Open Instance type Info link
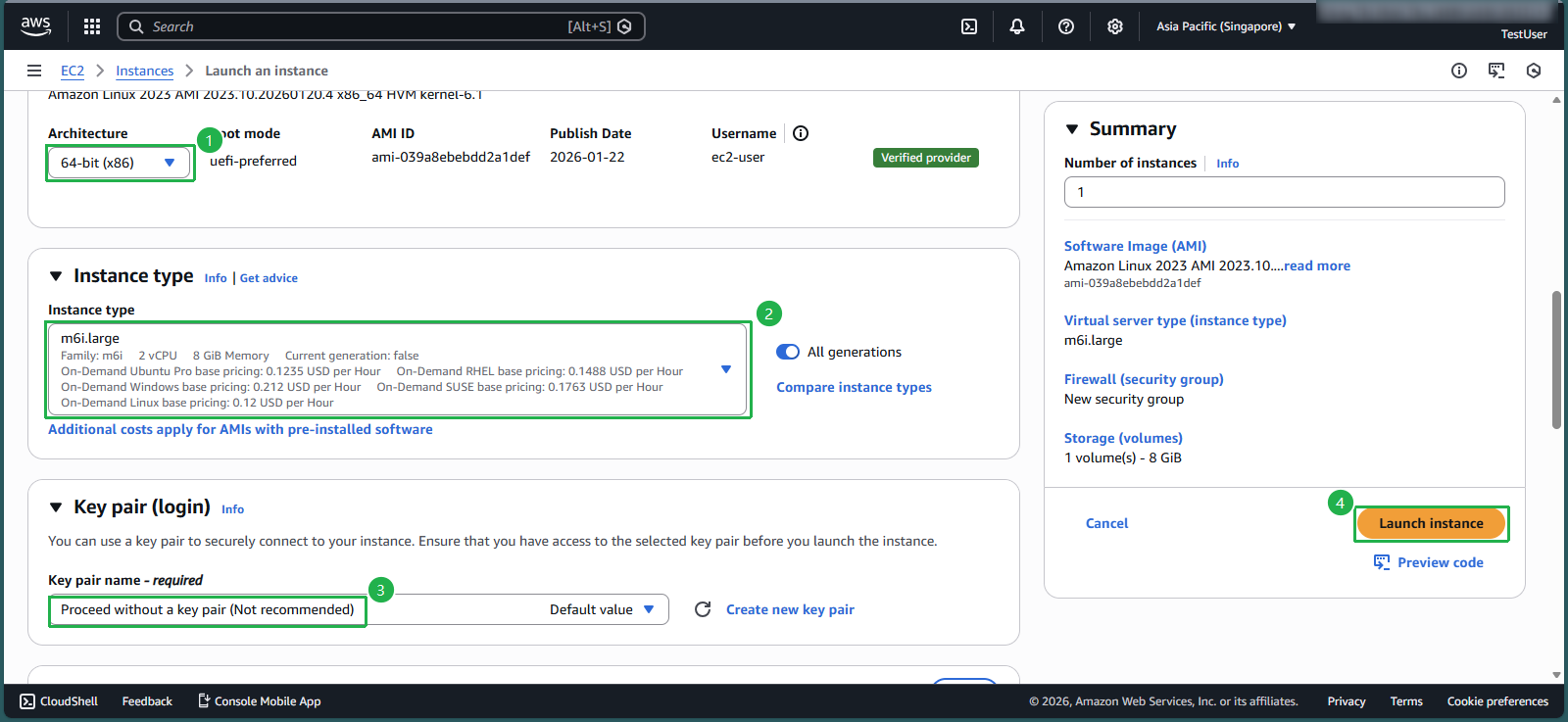The image size is (1568, 722). coord(216,278)
